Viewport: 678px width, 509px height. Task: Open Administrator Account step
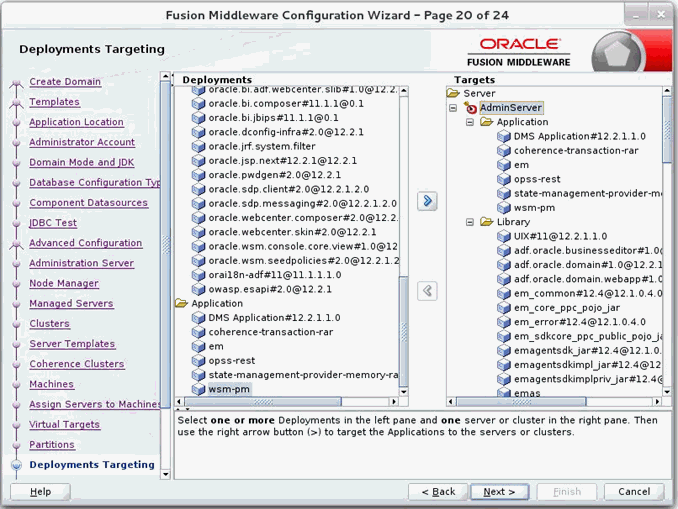(x=82, y=142)
